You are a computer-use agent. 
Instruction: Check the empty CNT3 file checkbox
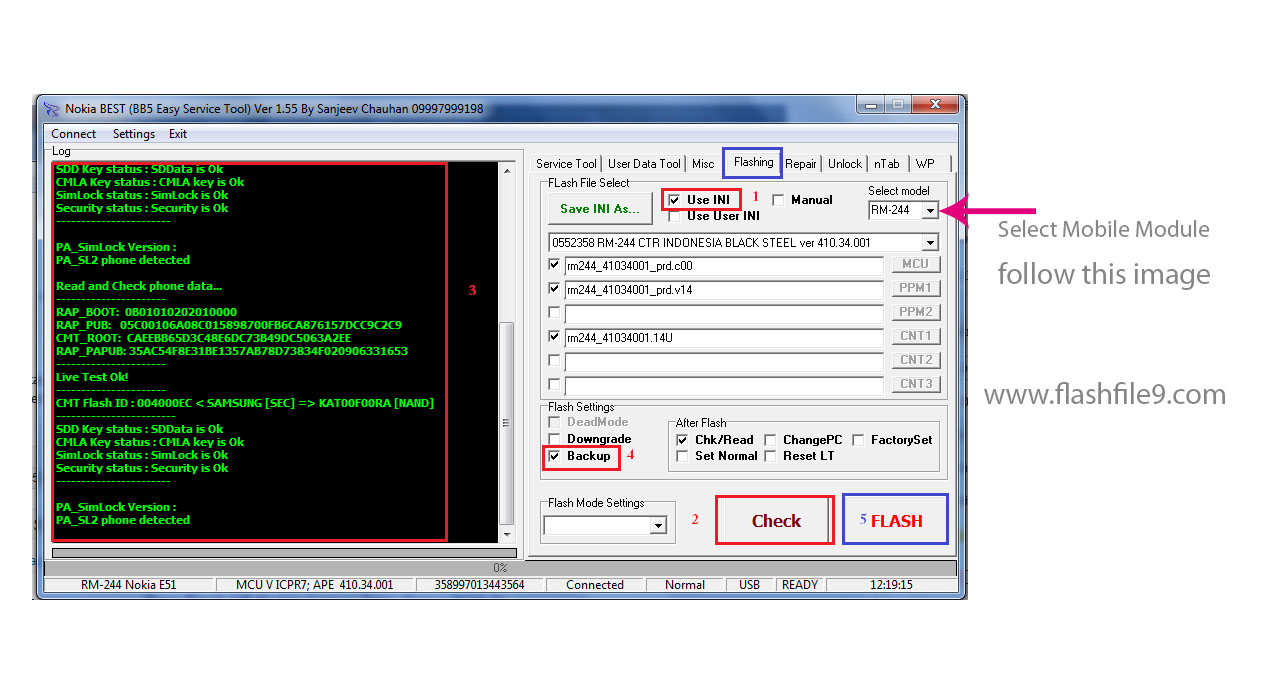pos(554,385)
